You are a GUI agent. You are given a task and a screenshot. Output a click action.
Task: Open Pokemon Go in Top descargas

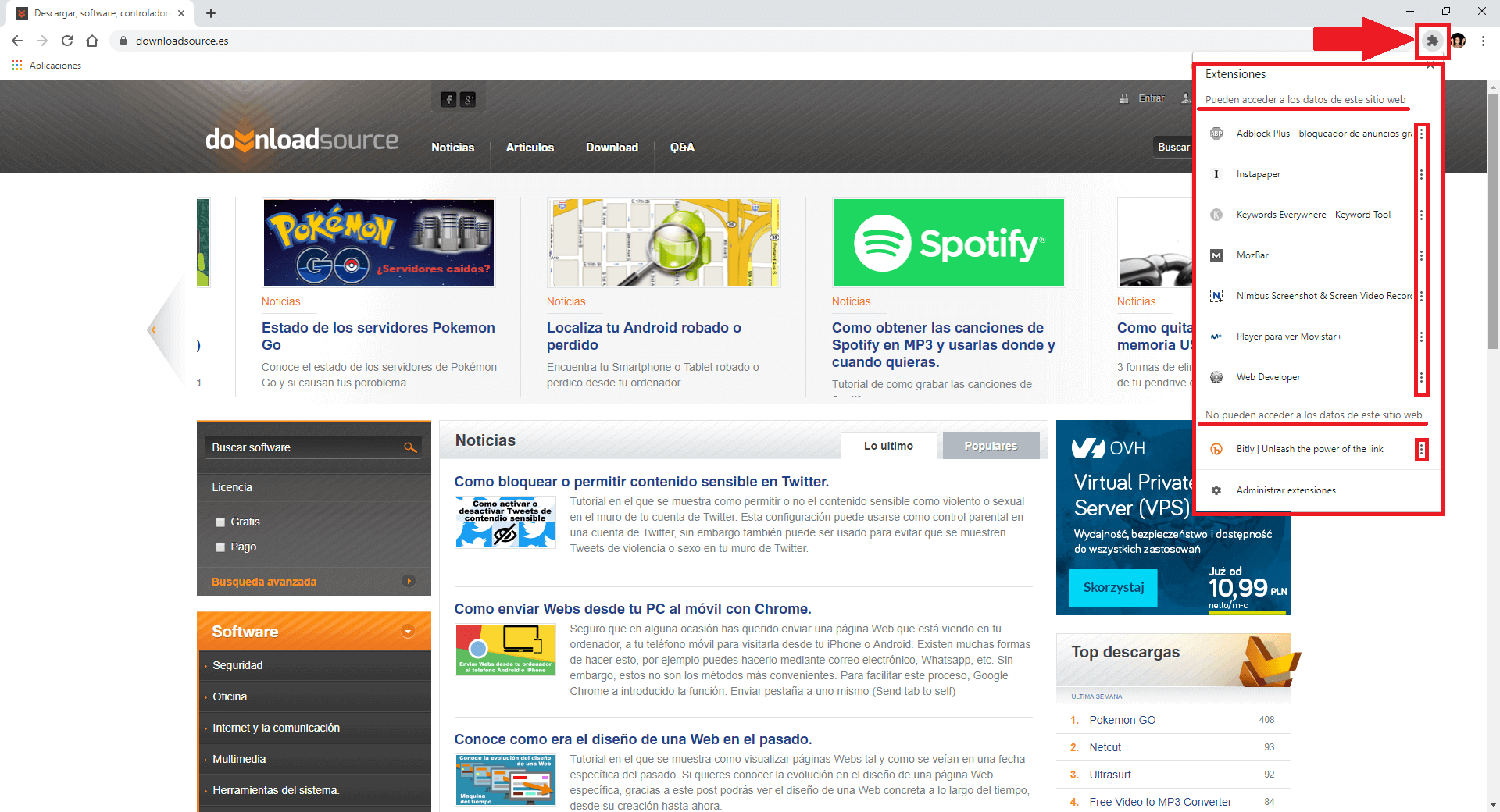[x=1122, y=720]
